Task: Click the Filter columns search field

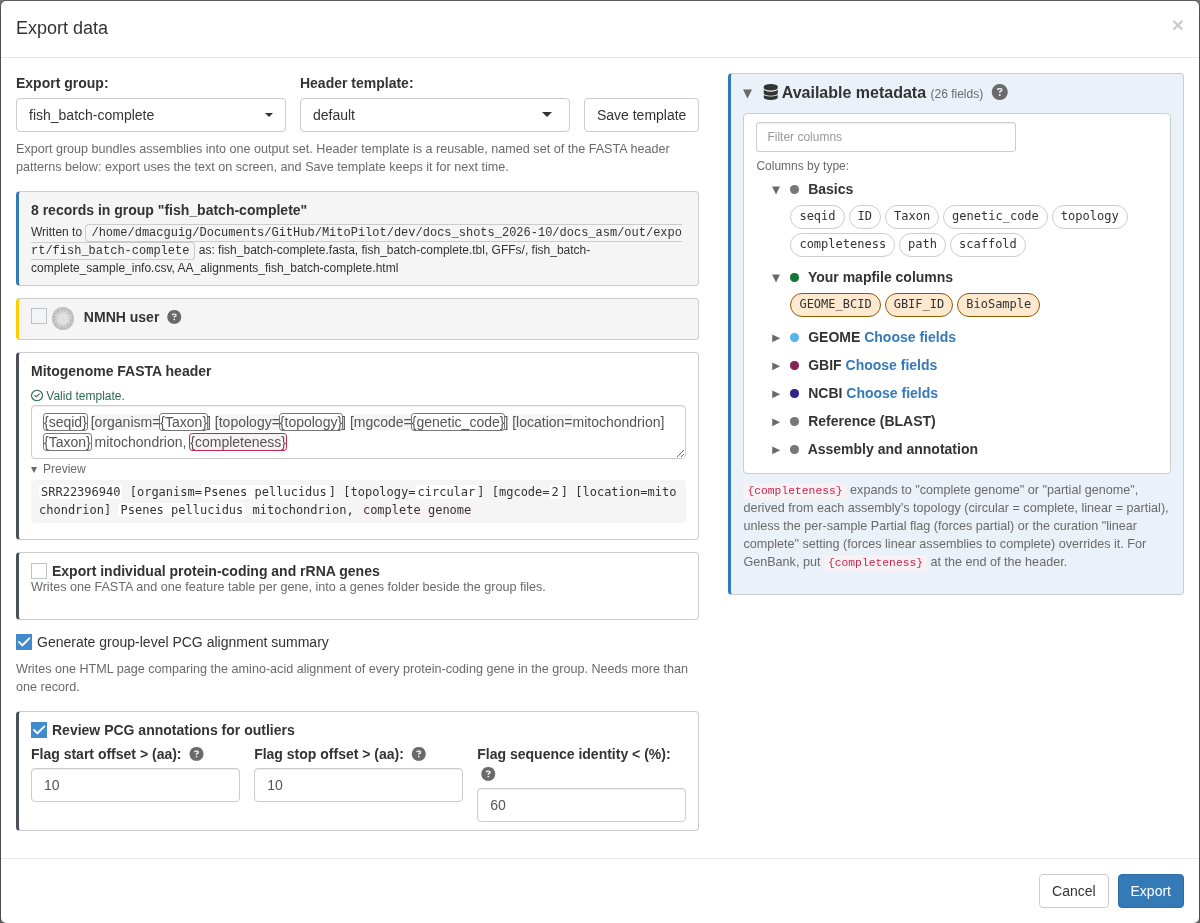Action: [x=886, y=137]
